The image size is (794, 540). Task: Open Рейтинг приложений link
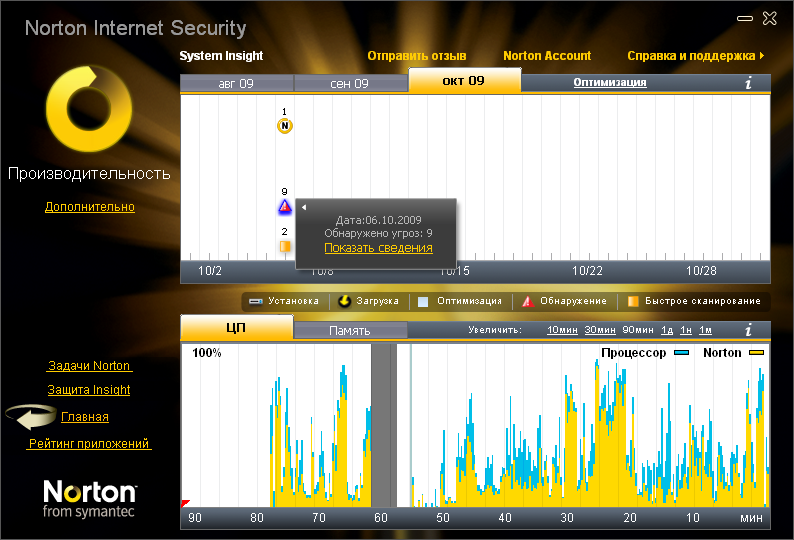tap(89, 443)
